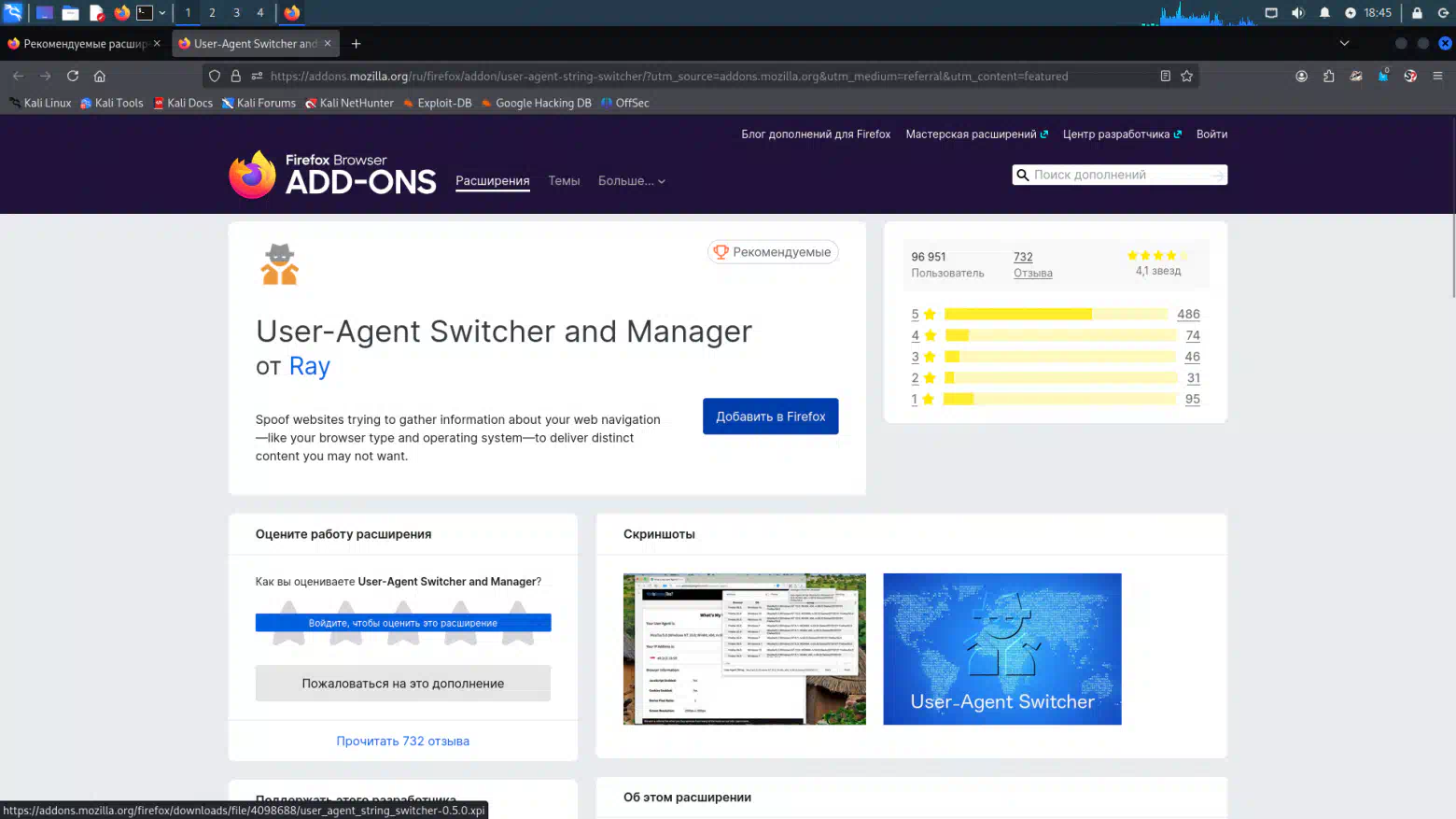Submit search with the arrow button
Viewport: 1456px width, 819px height.
pyautogui.click(x=1217, y=175)
